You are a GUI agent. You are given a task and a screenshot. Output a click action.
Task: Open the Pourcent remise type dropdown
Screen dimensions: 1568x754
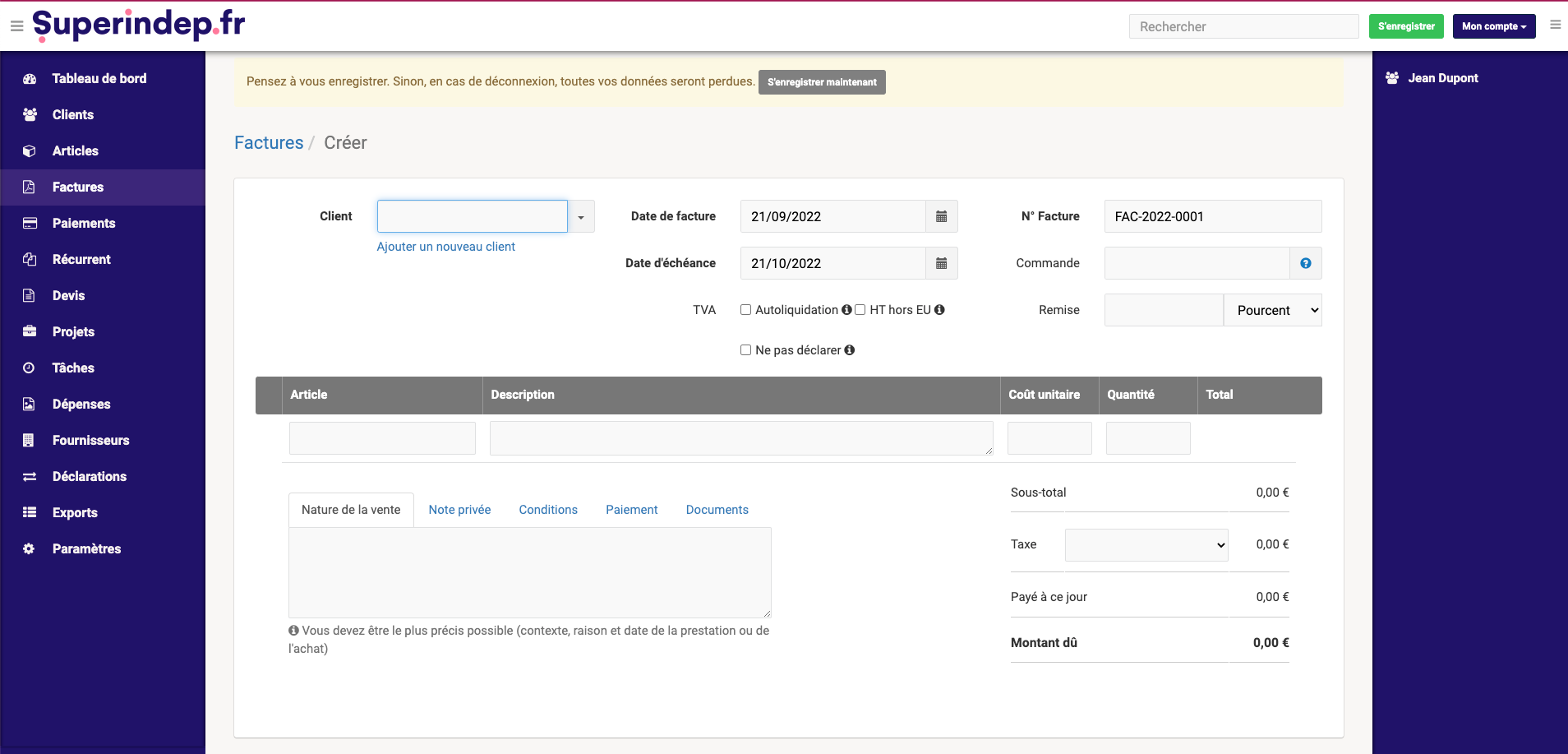point(1271,310)
